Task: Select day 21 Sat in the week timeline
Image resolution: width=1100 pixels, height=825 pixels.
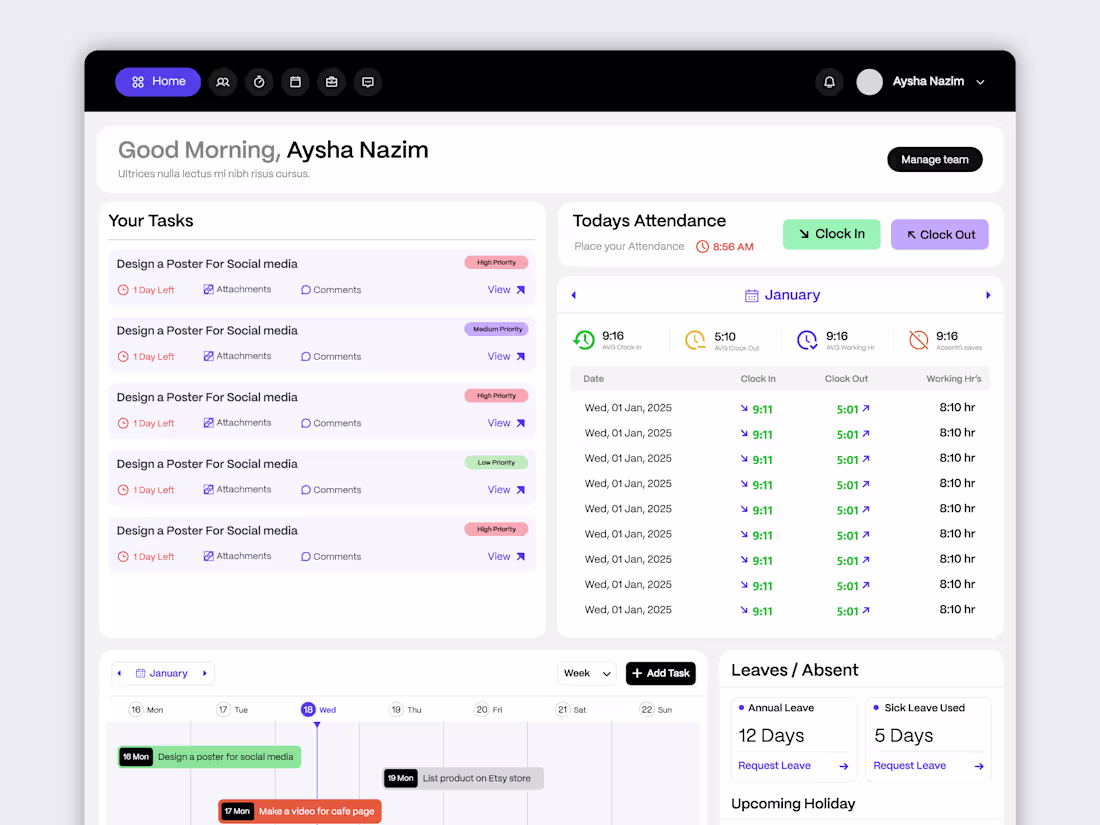Action: pos(570,710)
